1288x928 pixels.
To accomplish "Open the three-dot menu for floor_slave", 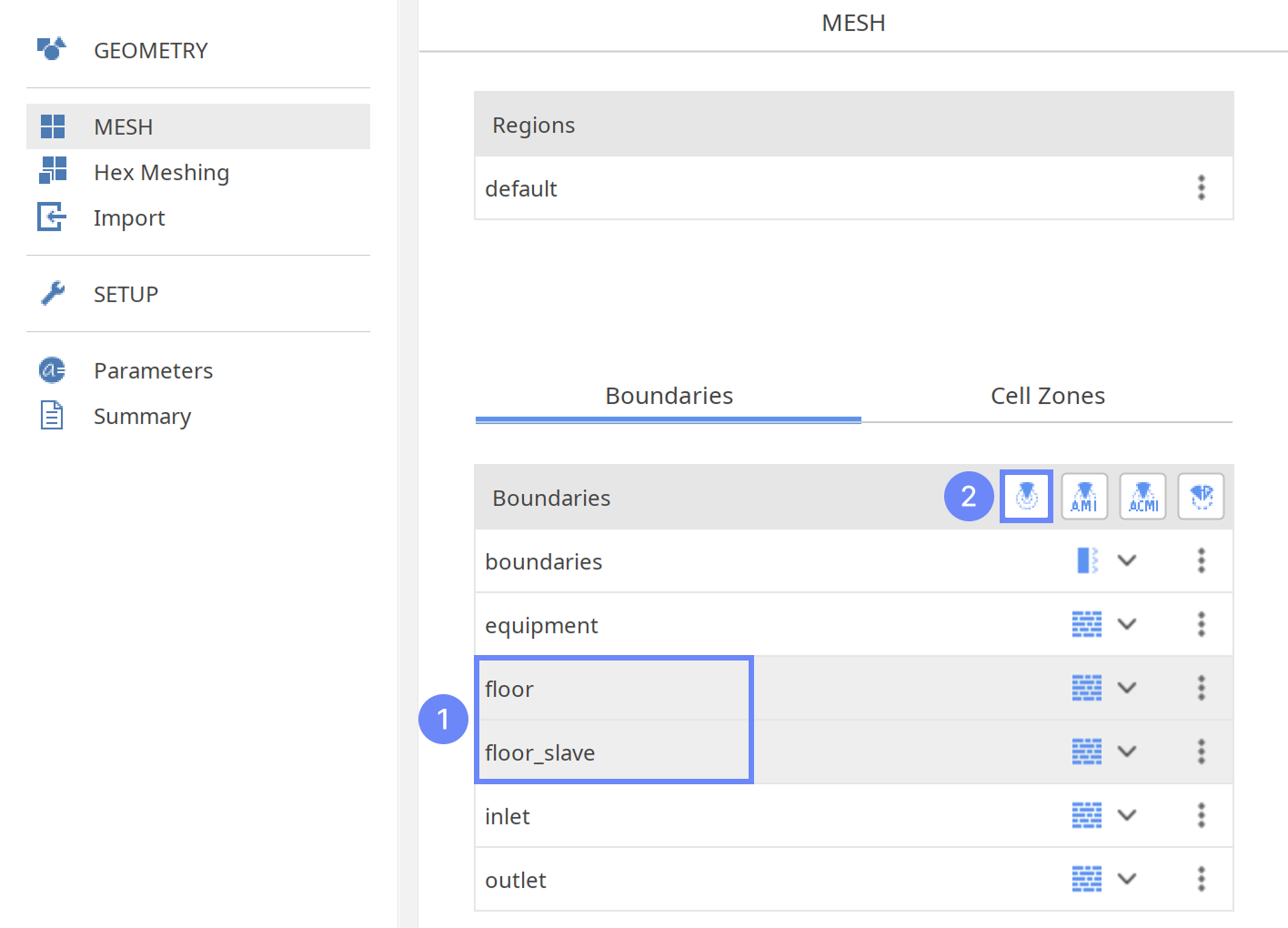I will (1201, 751).
